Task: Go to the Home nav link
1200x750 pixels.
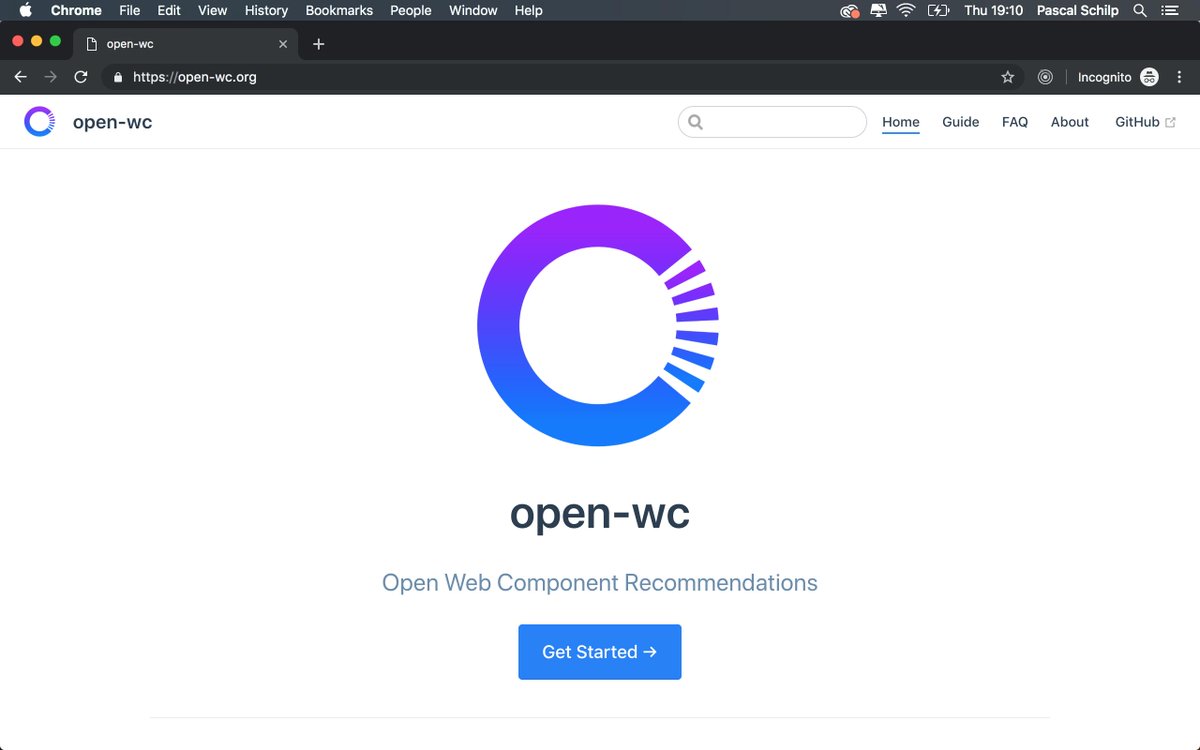Action: (x=901, y=122)
